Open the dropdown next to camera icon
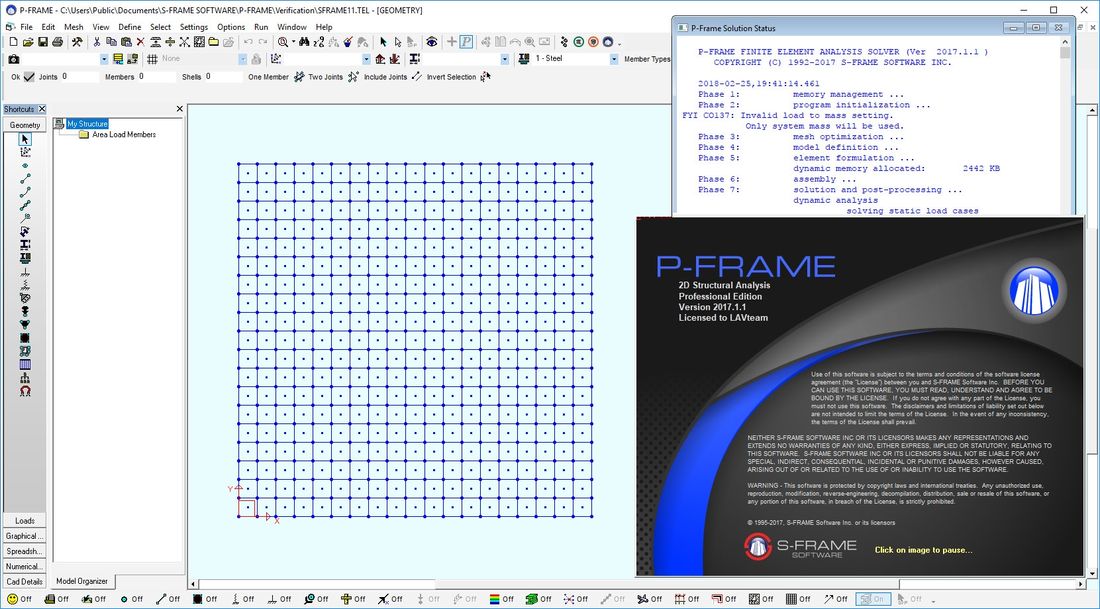The height and width of the screenshot is (609, 1100). coord(104,59)
